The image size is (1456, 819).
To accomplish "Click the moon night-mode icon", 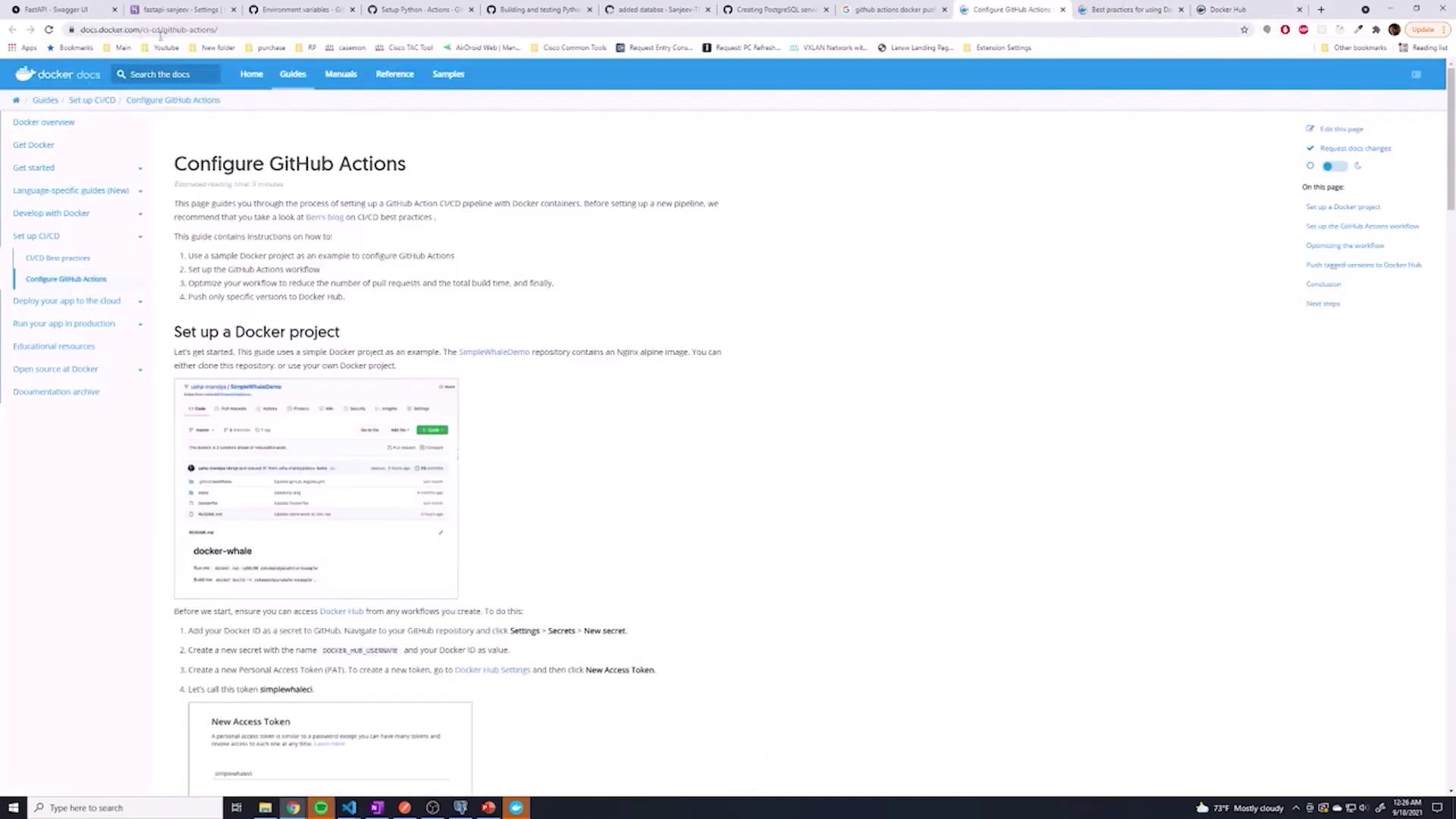I will tap(1358, 166).
